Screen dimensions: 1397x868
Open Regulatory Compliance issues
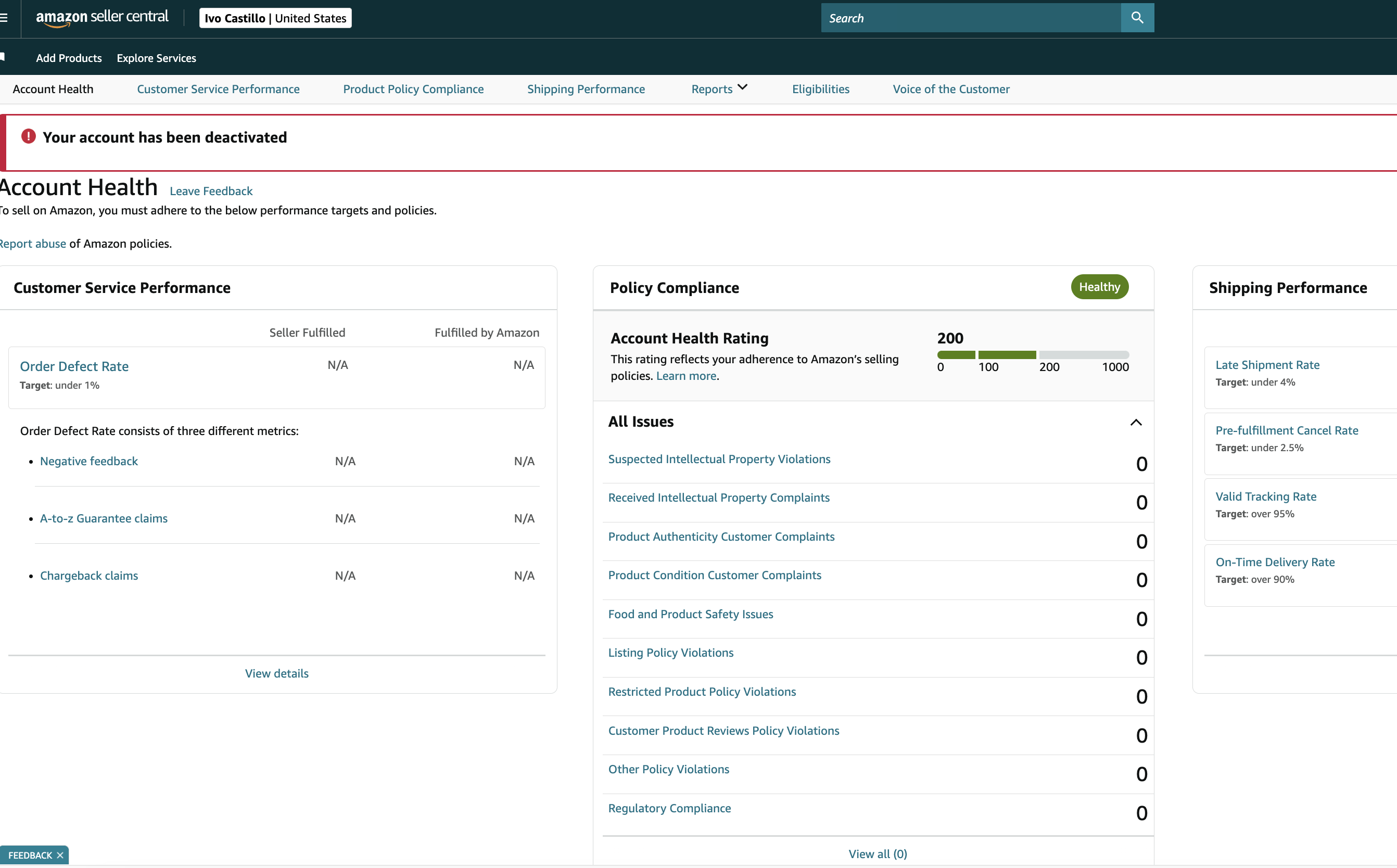[669, 808]
